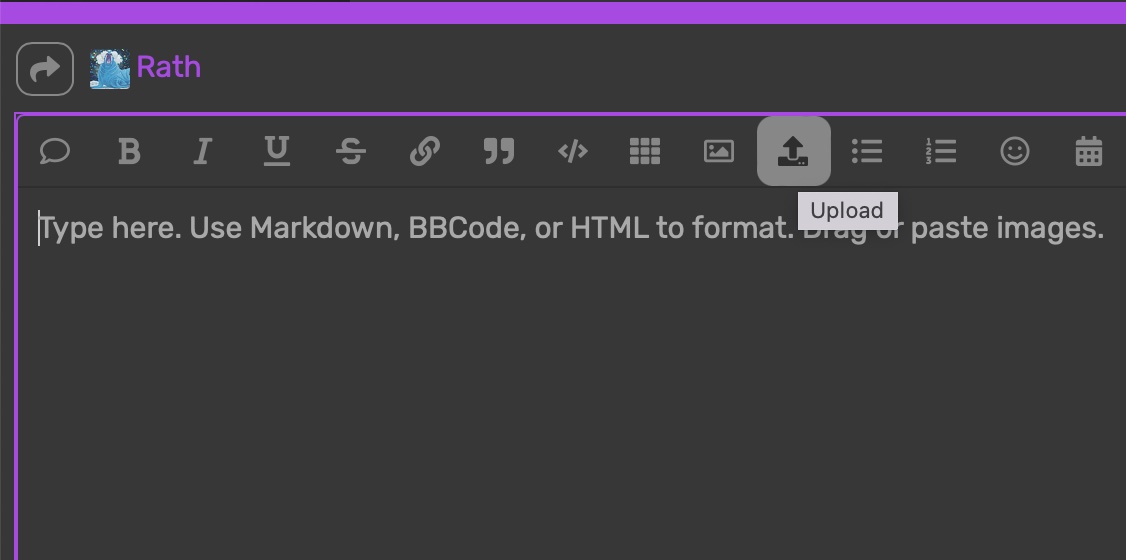Click Rath's avatar thumbnail
The width and height of the screenshot is (1126, 560).
110,69
